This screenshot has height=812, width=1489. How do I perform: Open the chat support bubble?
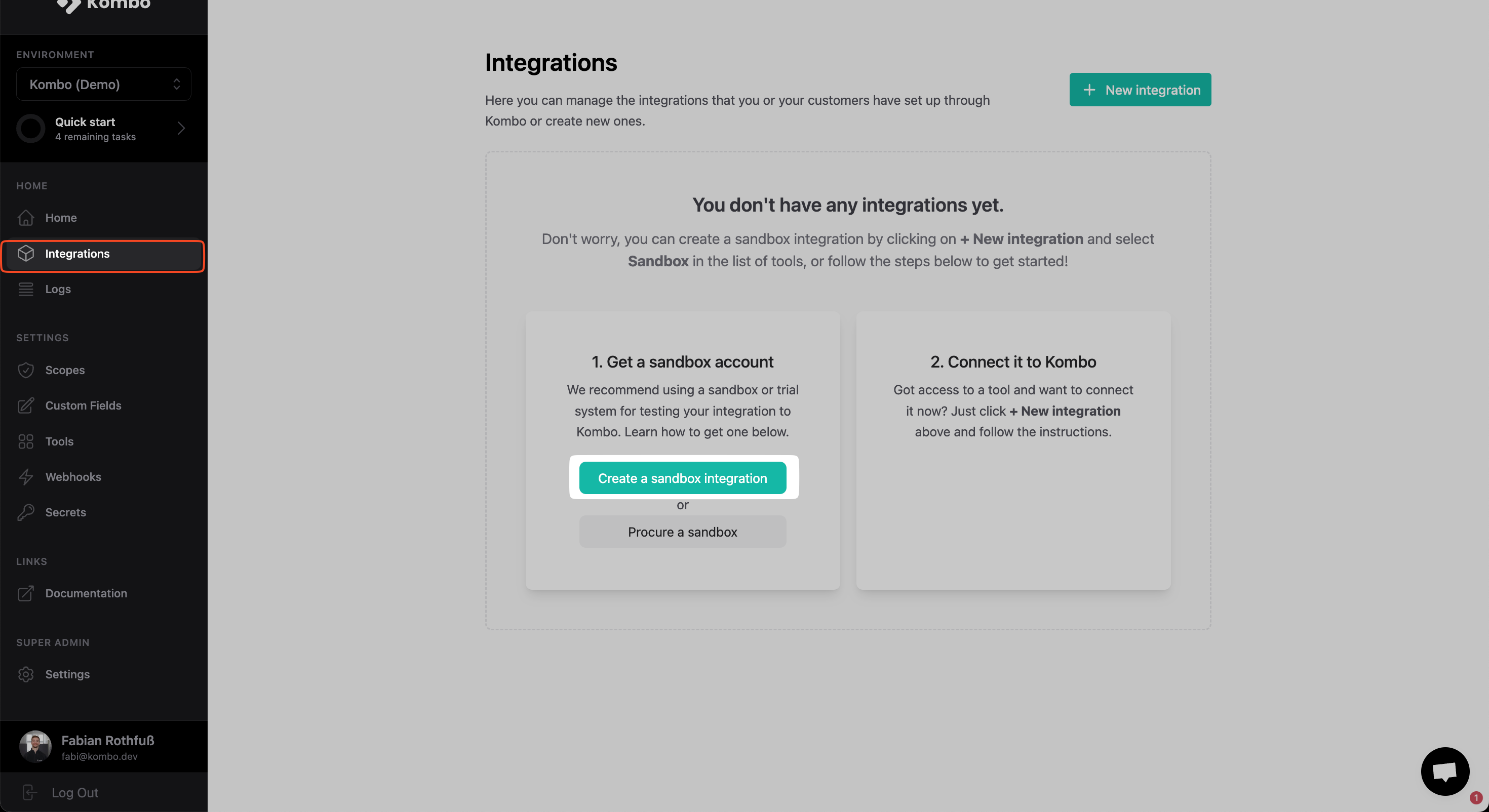(1445, 772)
